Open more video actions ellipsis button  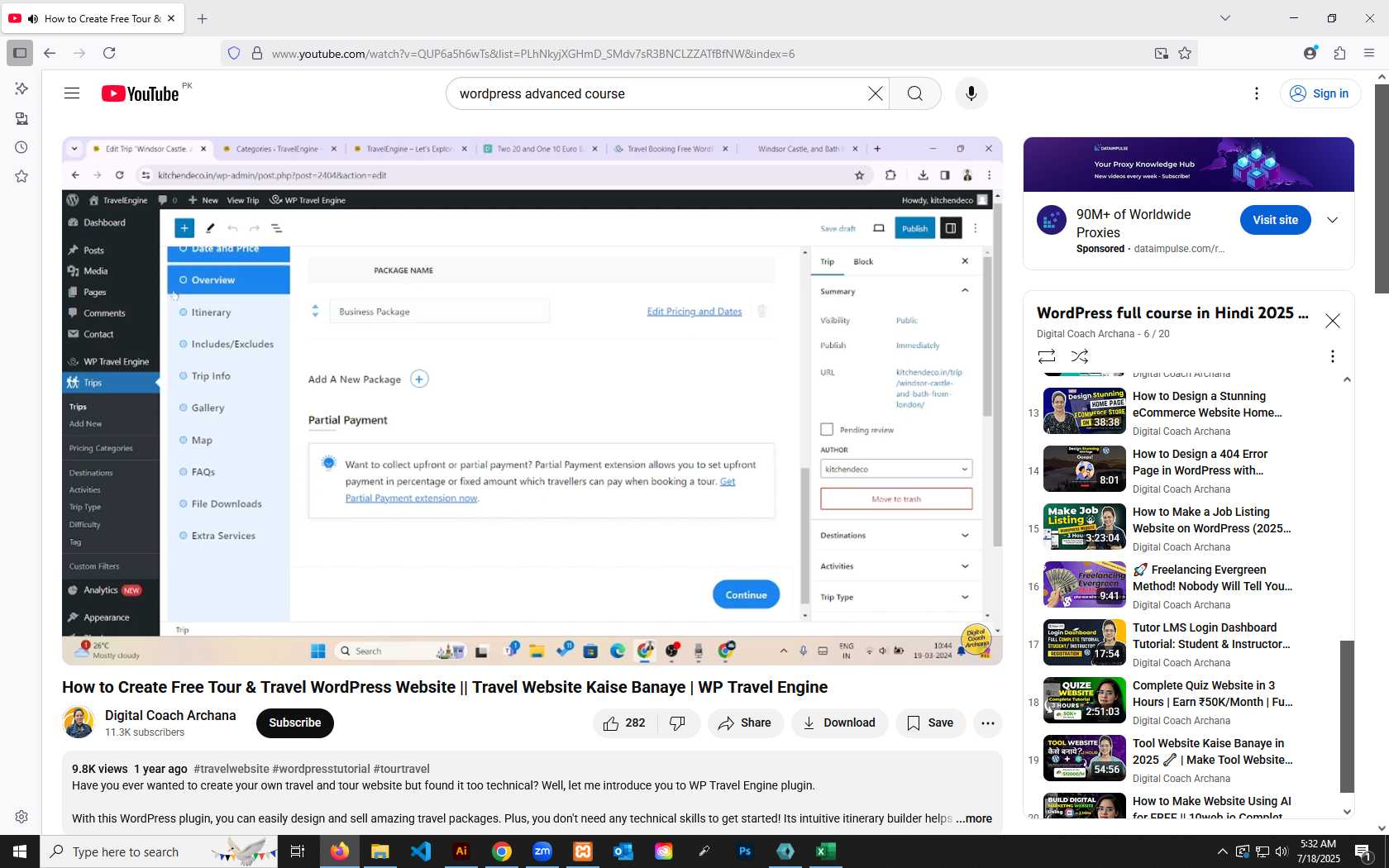point(987,723)
